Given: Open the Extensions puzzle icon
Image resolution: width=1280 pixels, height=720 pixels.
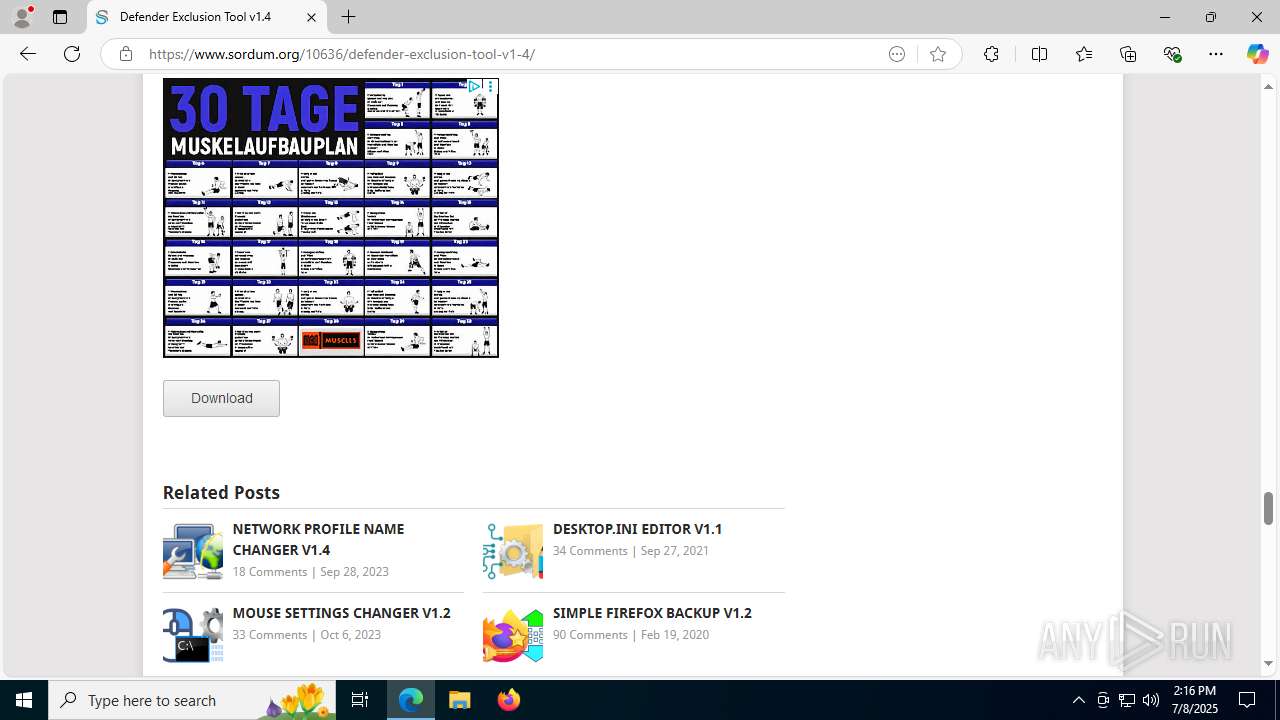Looking at the screenshot, I should pos(991,54).
